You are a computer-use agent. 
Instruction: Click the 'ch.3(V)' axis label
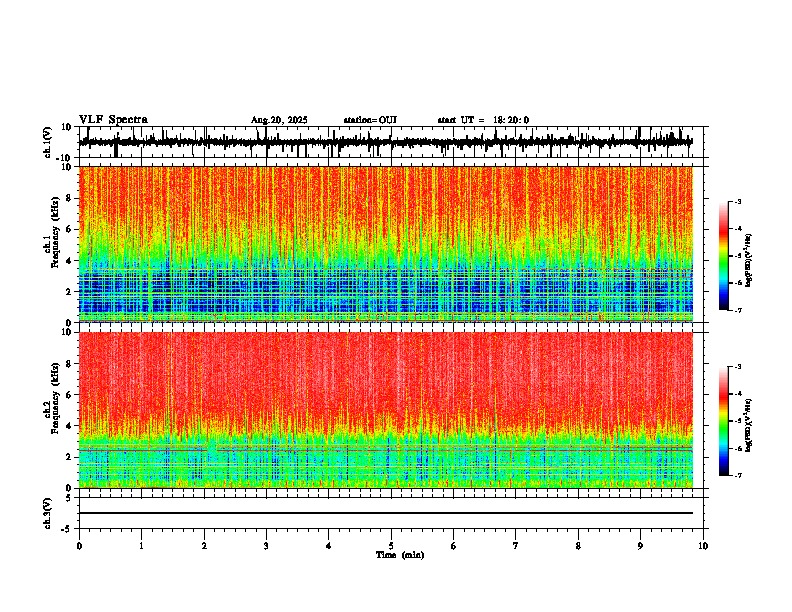point(48,513)
